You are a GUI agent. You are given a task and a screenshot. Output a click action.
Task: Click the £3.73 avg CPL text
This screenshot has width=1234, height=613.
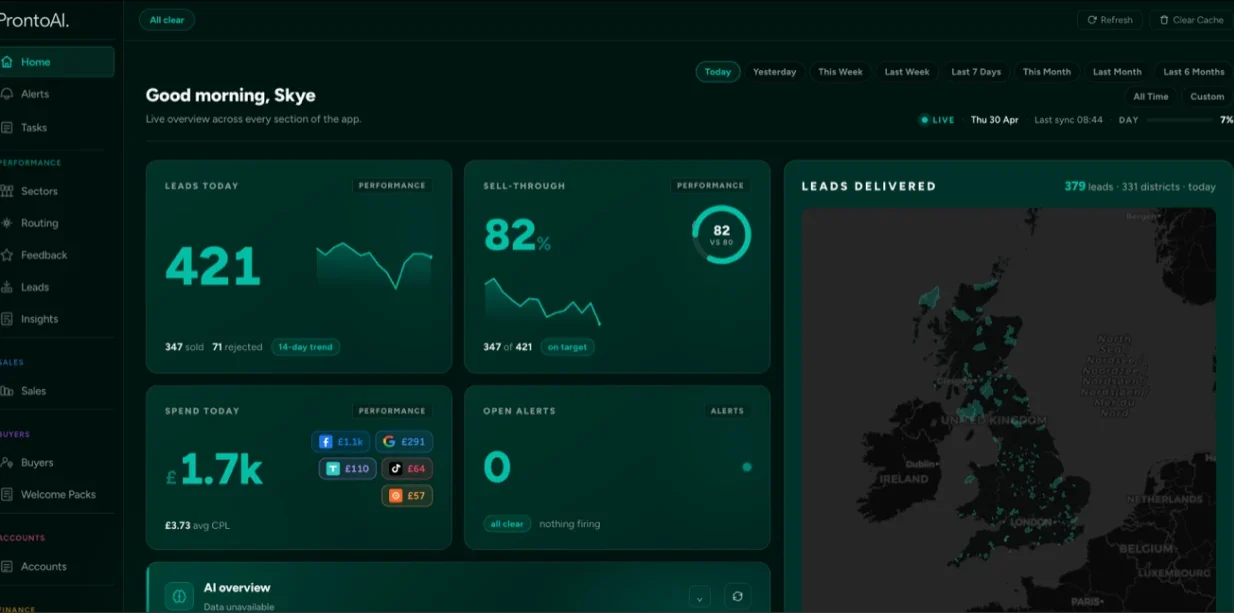(x=197, y=525)
